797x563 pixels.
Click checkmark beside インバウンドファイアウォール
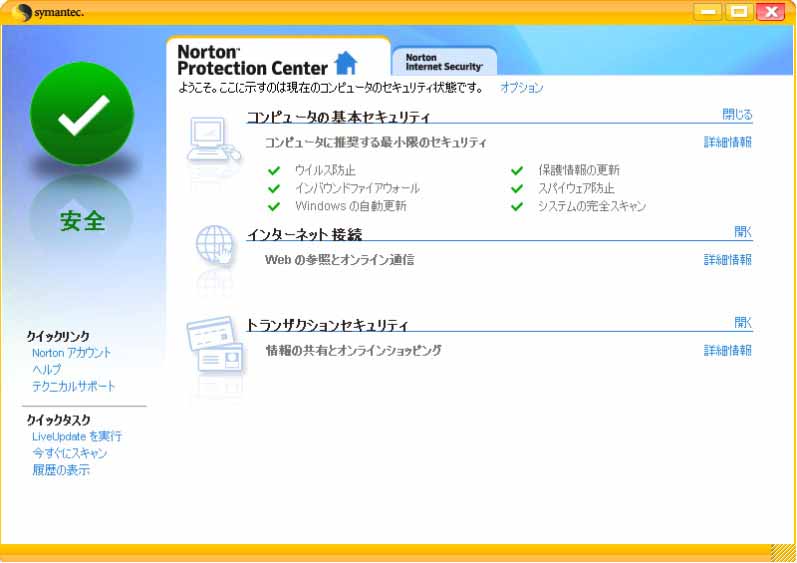(x=274, y=189)
